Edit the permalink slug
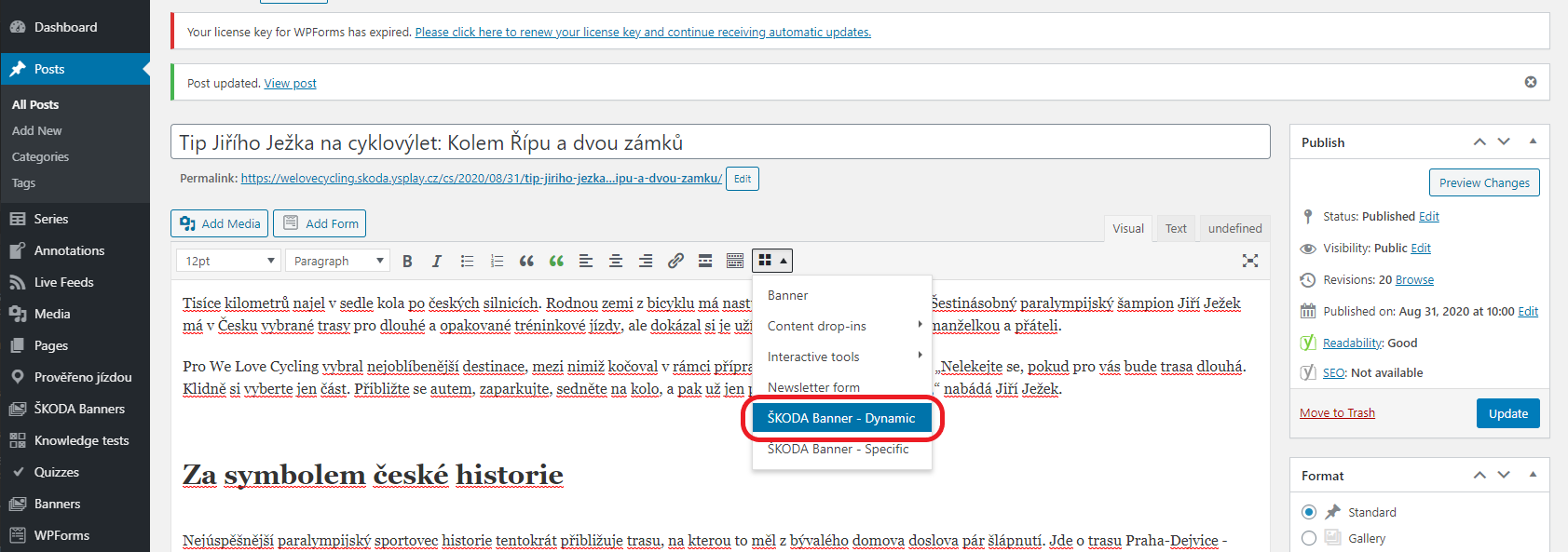1568x552 pixels. (743, 179)
